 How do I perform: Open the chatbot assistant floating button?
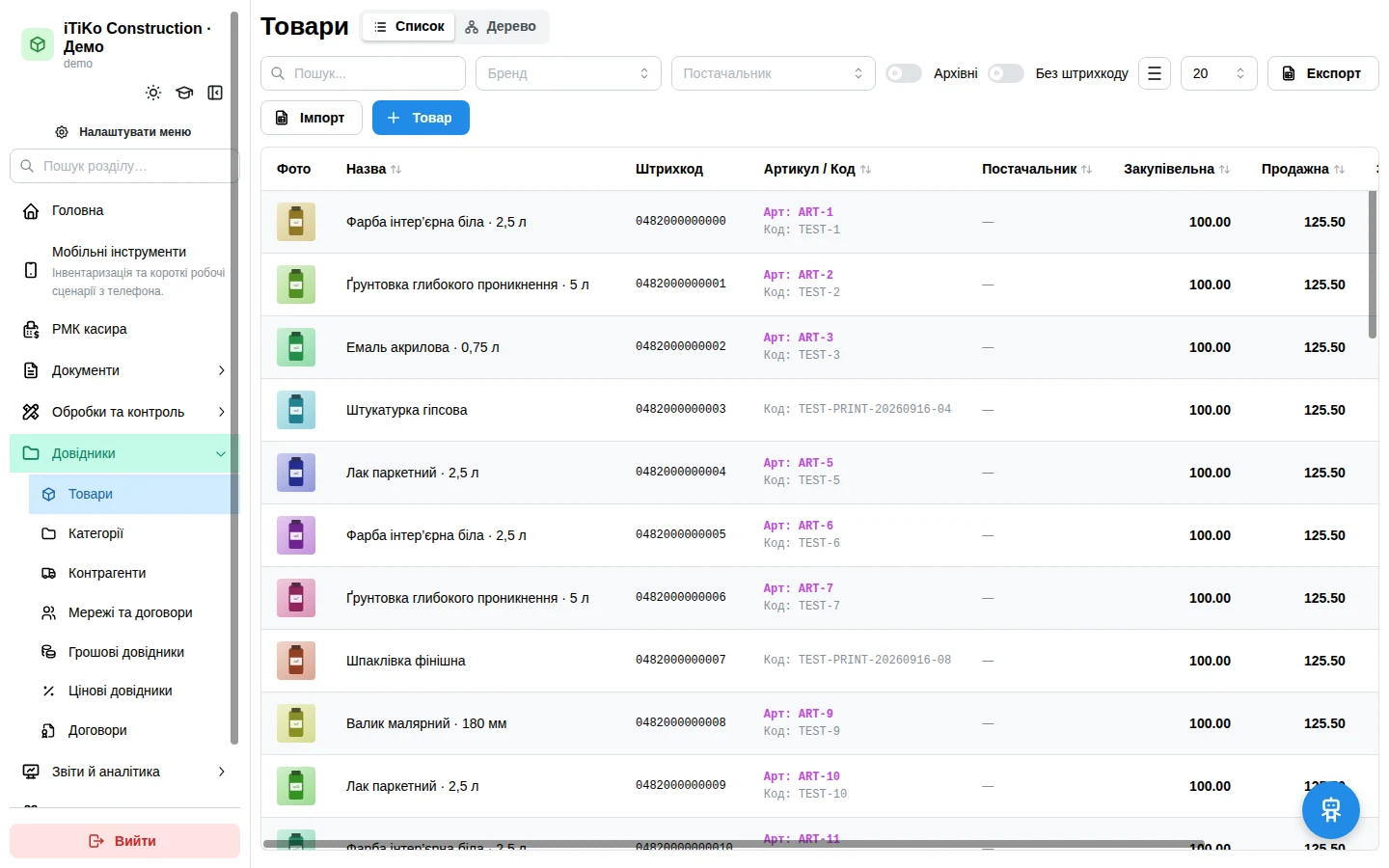pyautogui.click(x=1331, y=810)
